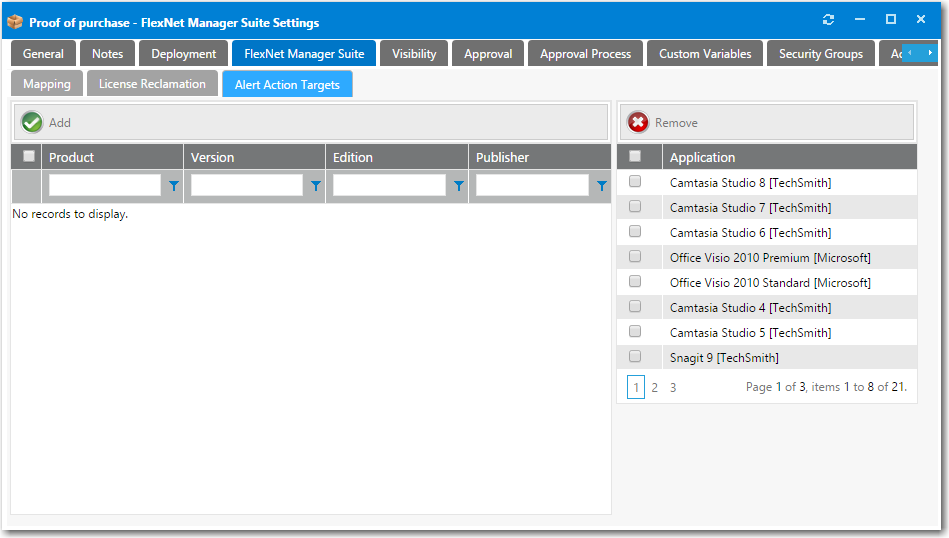Click the red Remove X icon
Viewport: 949px width, 538px height.
tap(638, 122)
